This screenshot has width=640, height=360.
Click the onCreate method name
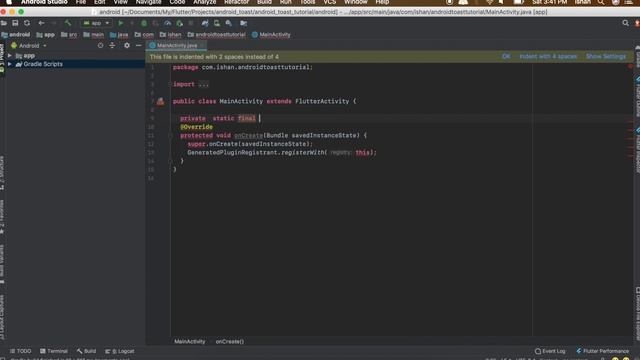[x=248, y=136]
